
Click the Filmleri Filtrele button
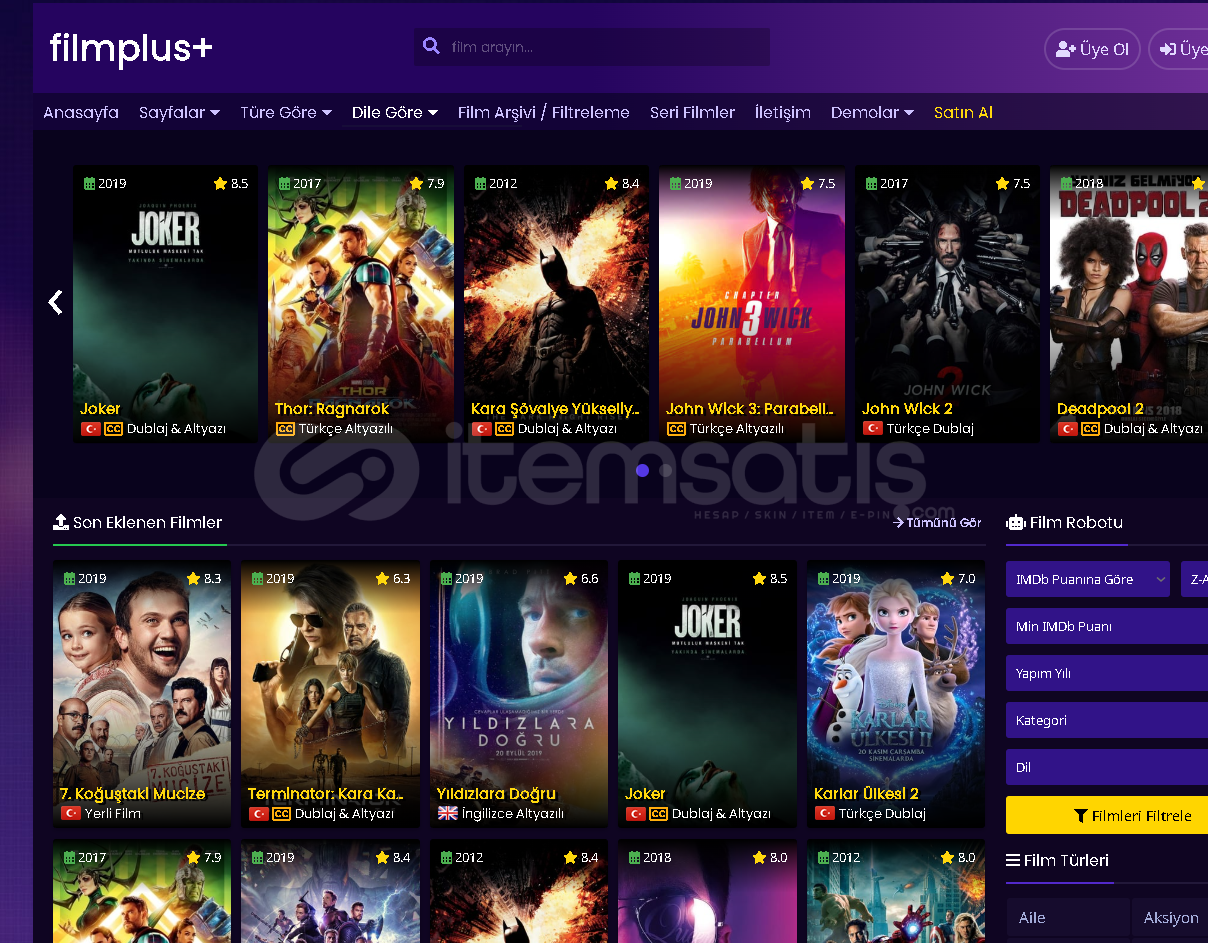1107,815
